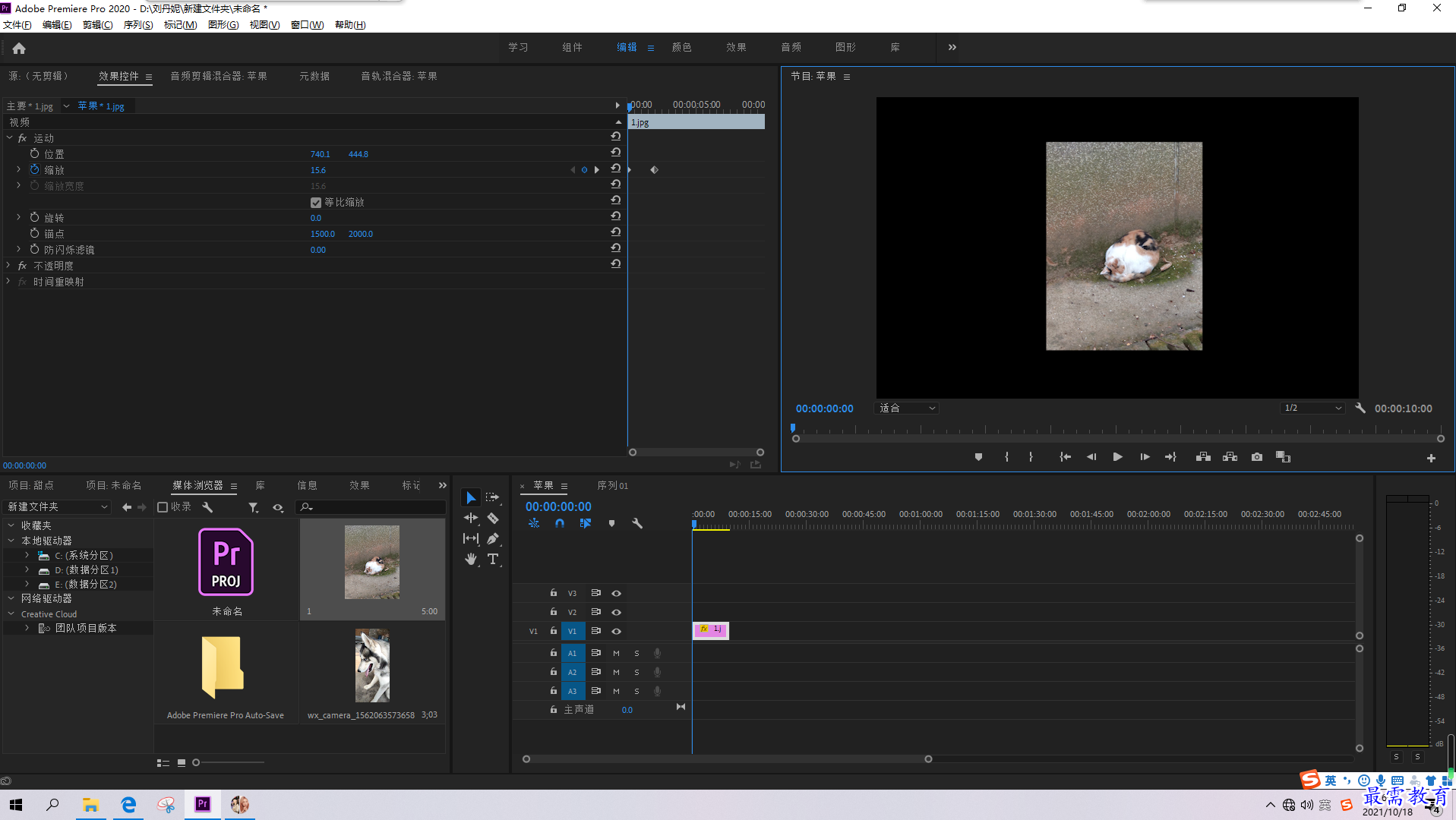Reset the Position parameter
This screenshot has width=1456, height=820.
pos(616,152)
